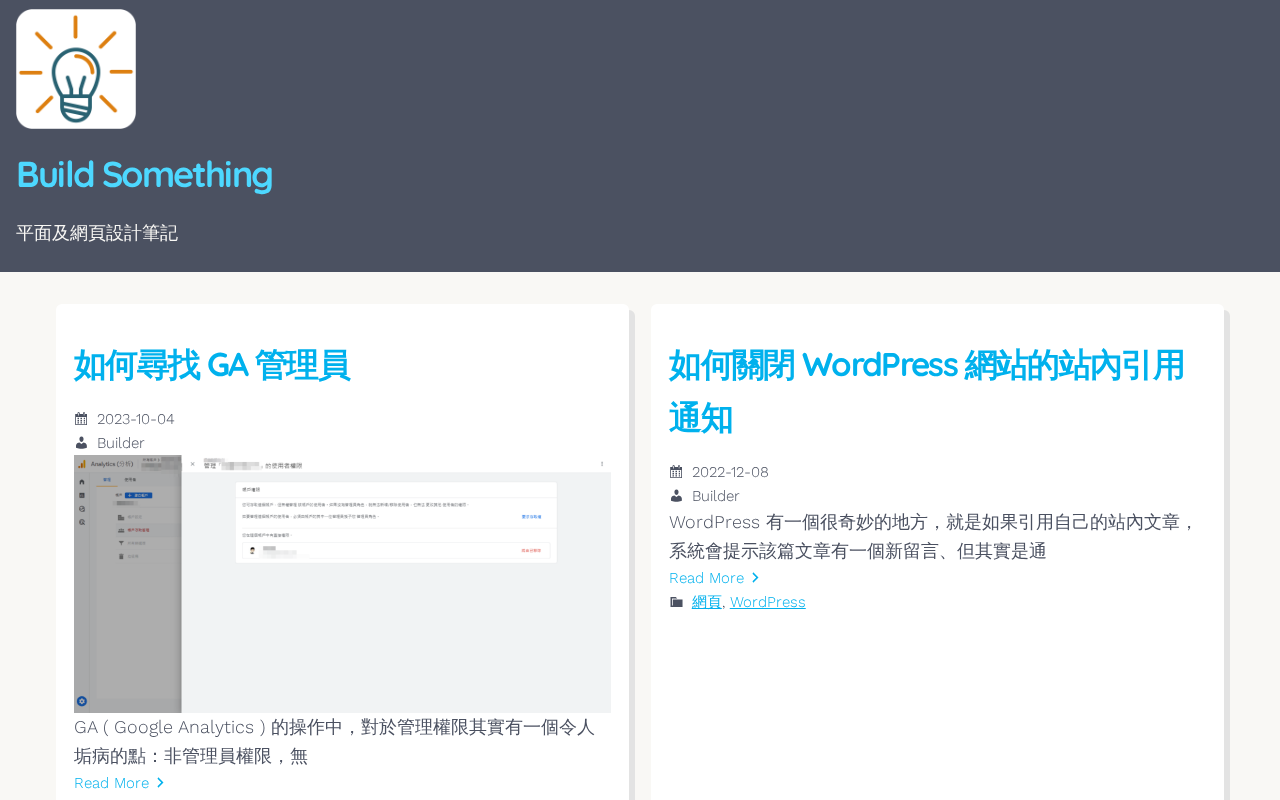Click the calendar icon beside 2022-12-08

(676, 472)
